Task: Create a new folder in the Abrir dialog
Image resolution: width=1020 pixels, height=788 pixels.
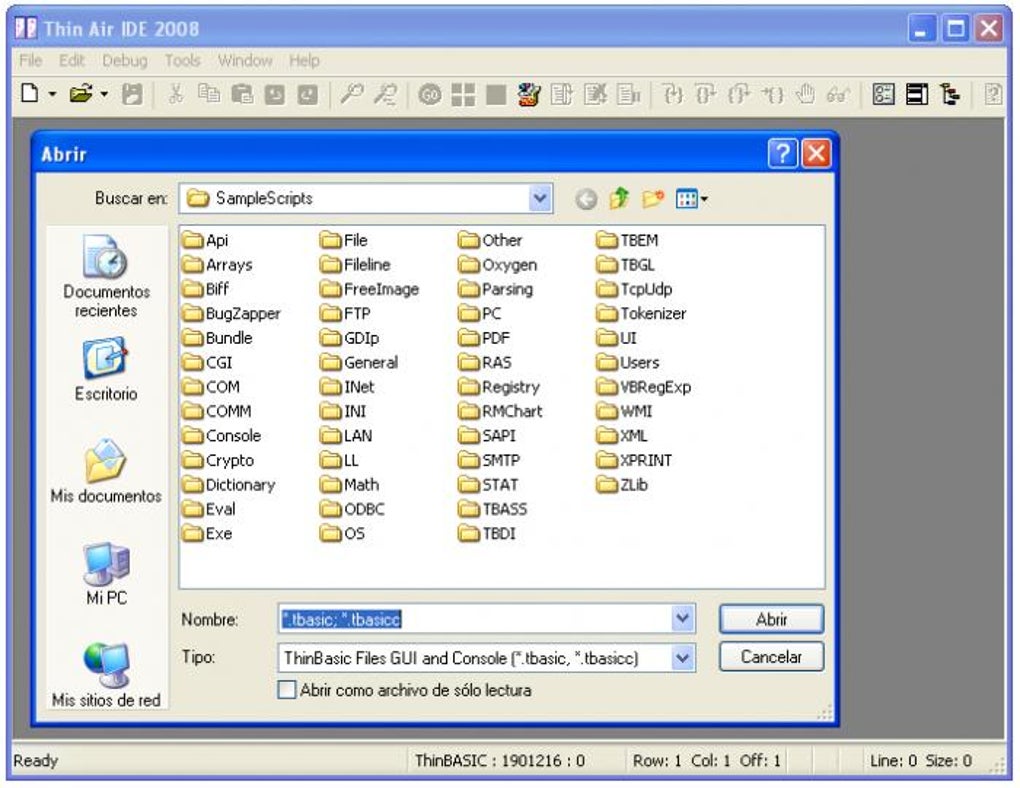Action: (653, 197)
